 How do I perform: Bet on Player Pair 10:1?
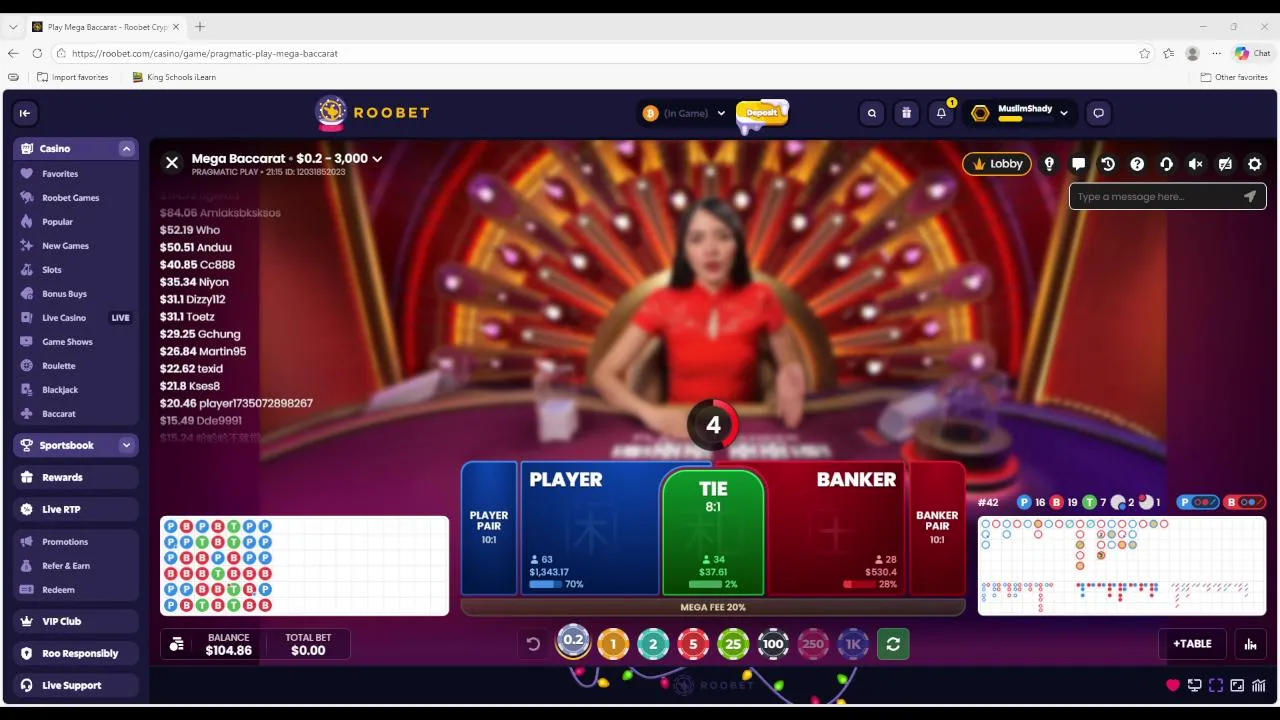(x=489, y=528)
